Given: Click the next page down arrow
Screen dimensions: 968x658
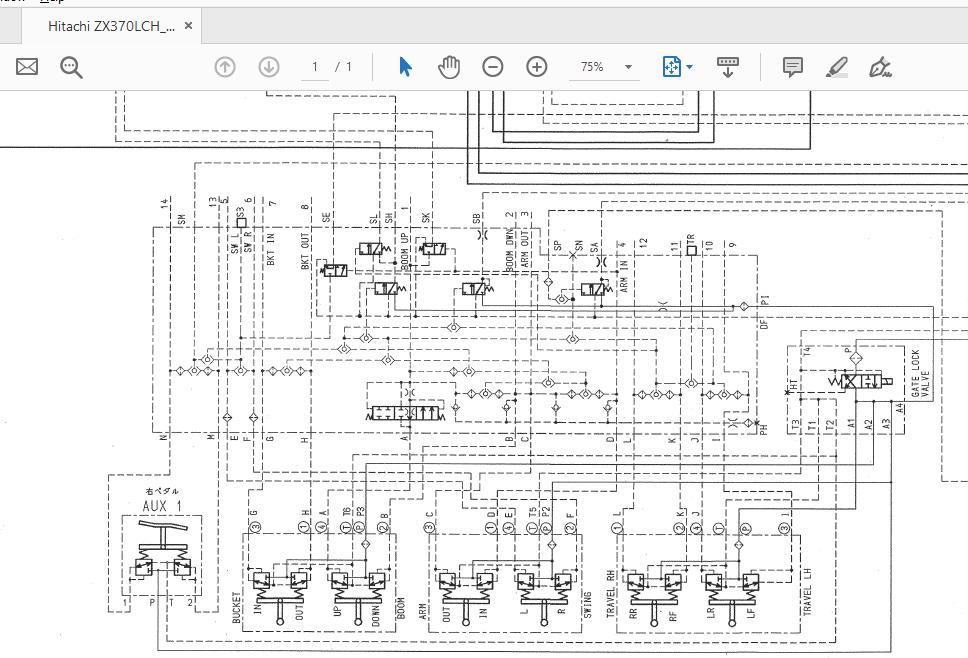Looking at the screenshot, I should tap(269, 67).
